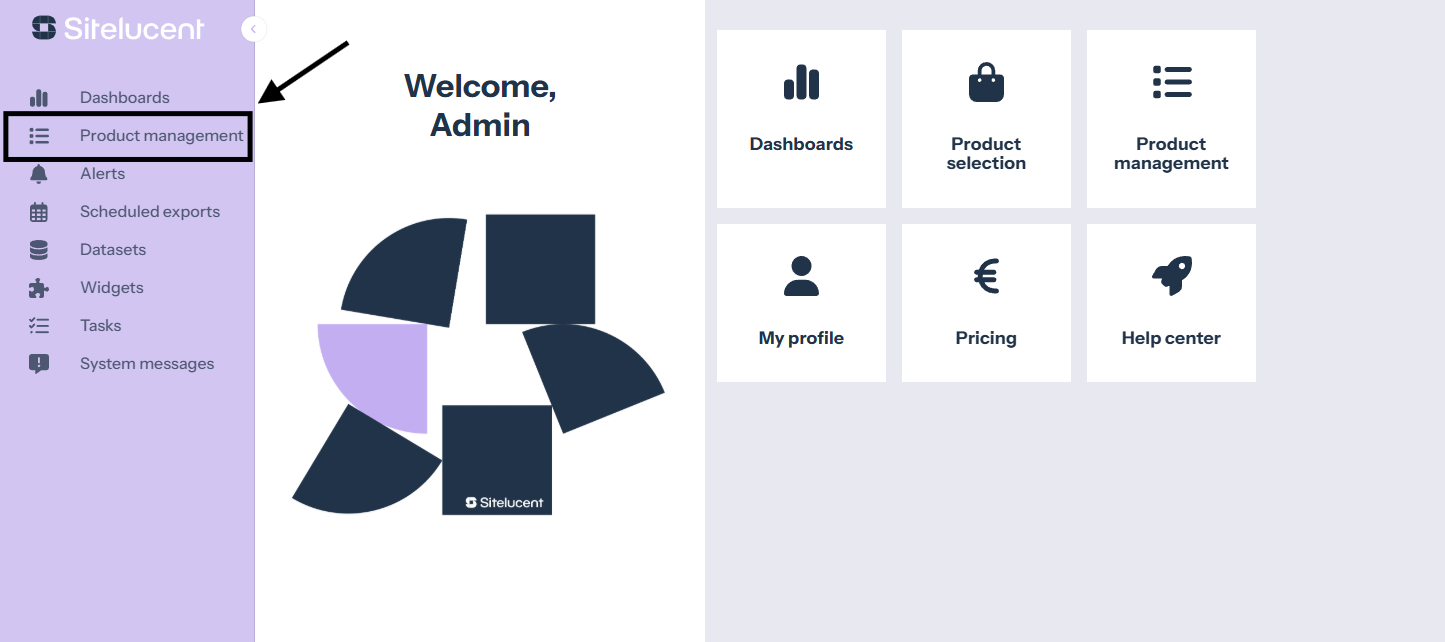Click the Tasks checklist icon
1445x642 pixels.
[39, 326]
